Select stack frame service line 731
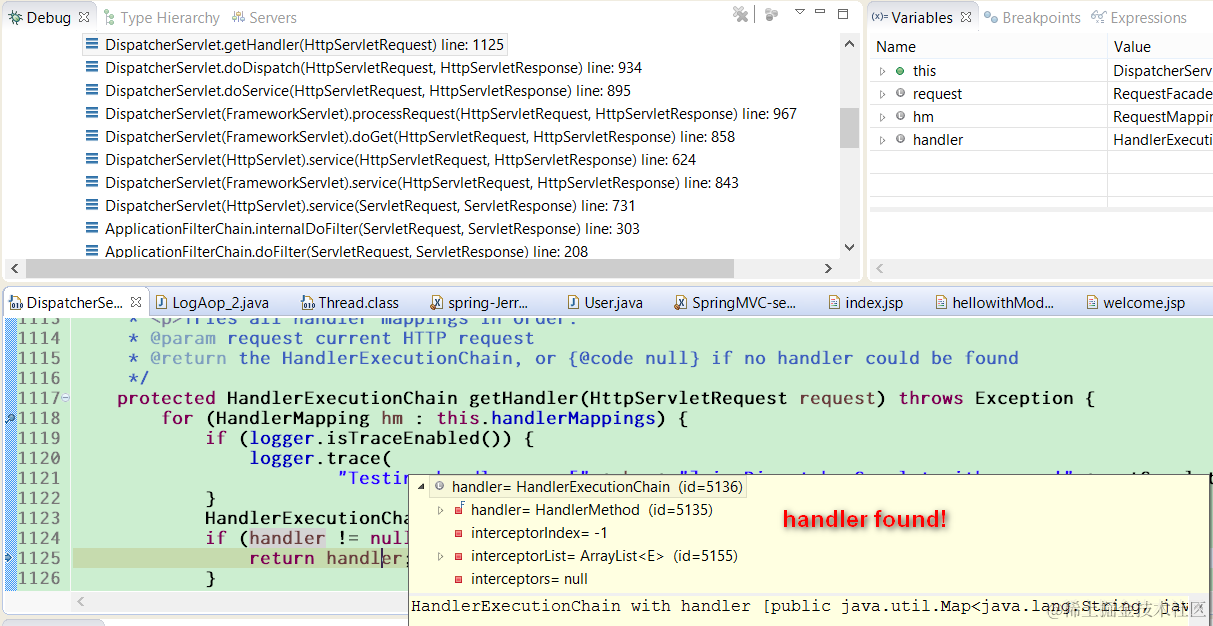1213x626 pixels. tap(370, 206)
